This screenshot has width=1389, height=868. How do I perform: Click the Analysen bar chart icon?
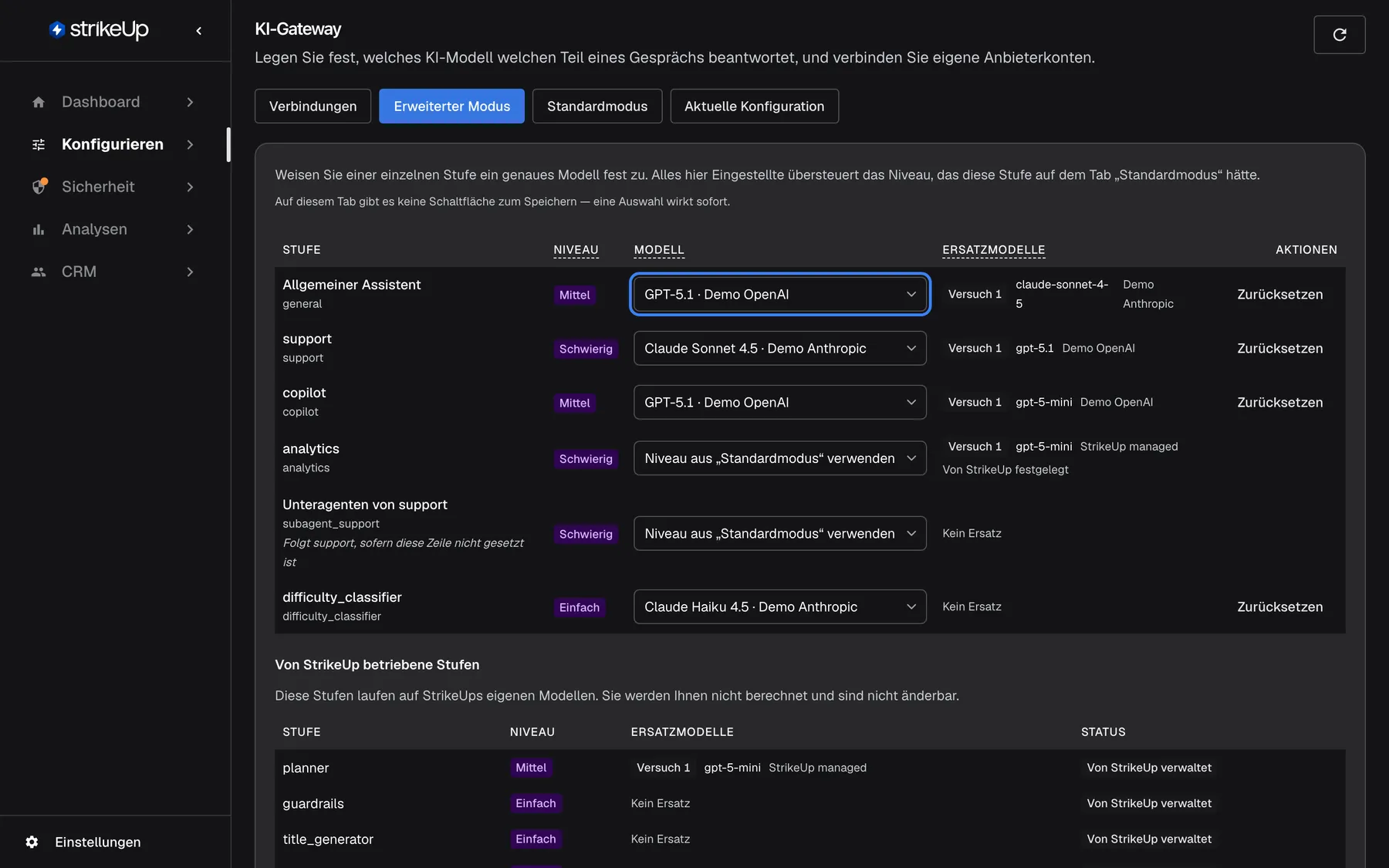(39, 229)
